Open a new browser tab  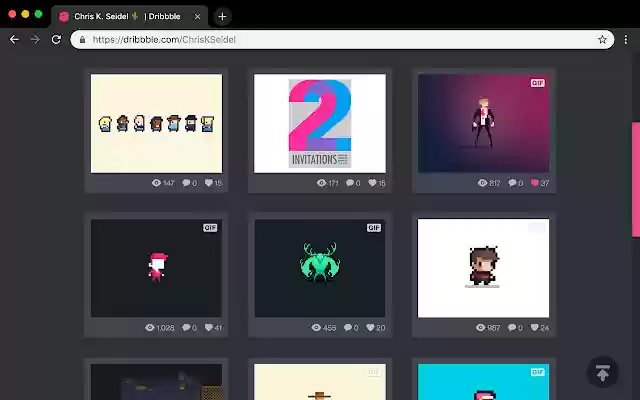pos(222,17)
